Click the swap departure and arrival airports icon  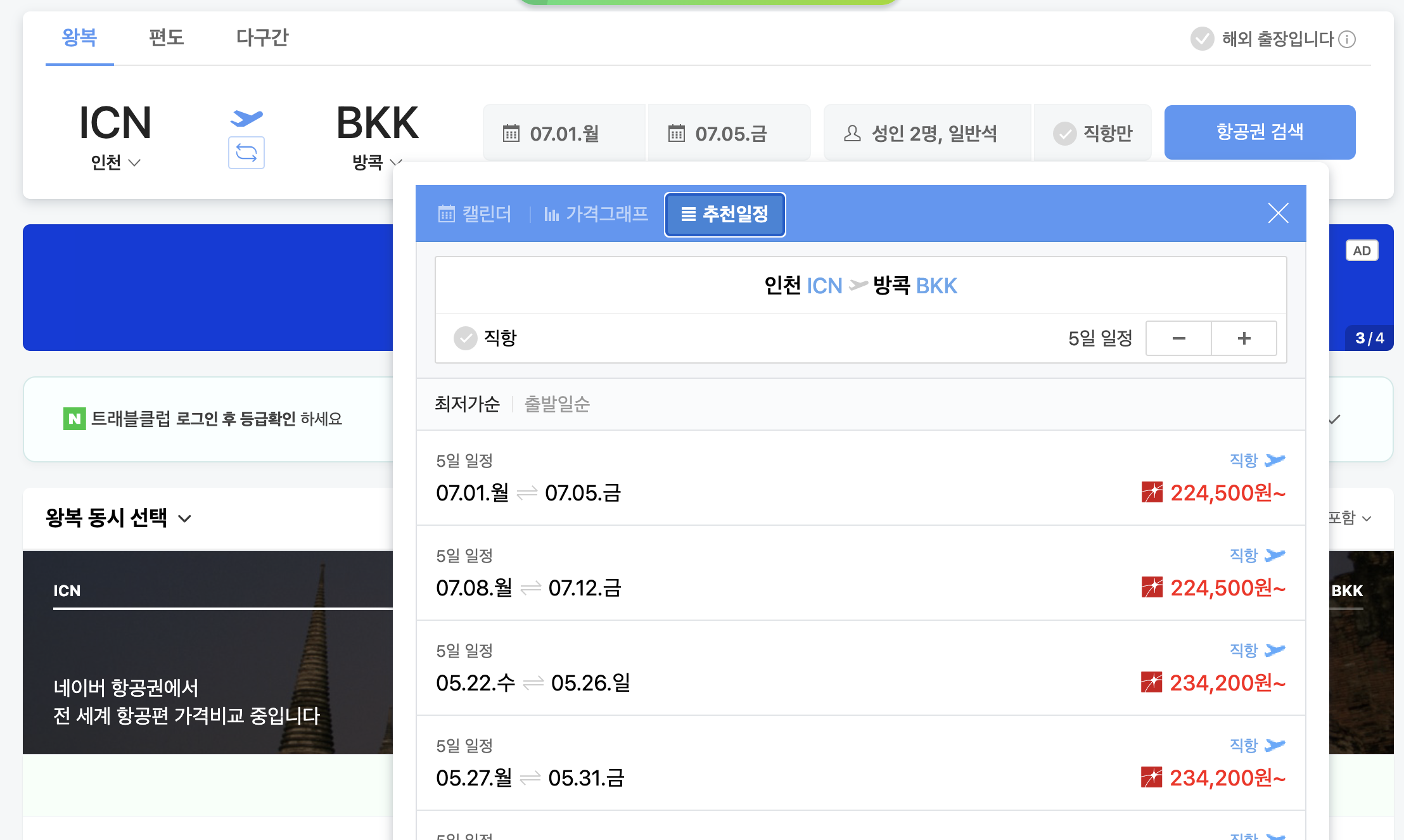(246, 153)
